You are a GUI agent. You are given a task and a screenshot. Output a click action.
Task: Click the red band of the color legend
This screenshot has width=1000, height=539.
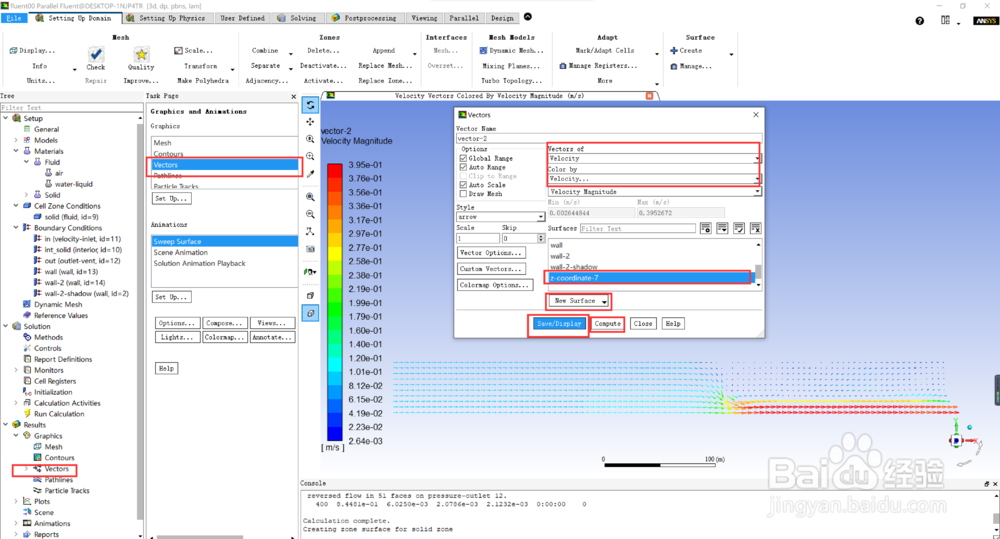335,172
